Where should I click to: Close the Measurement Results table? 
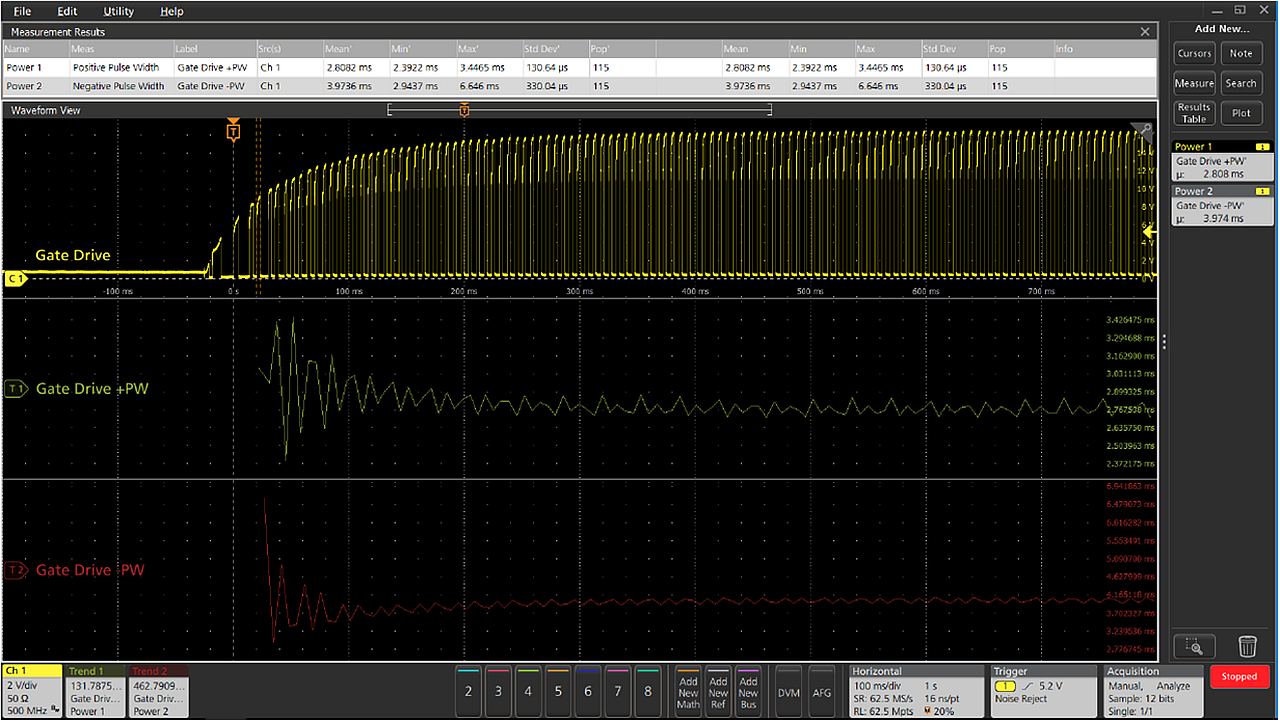pos(1145,32)
